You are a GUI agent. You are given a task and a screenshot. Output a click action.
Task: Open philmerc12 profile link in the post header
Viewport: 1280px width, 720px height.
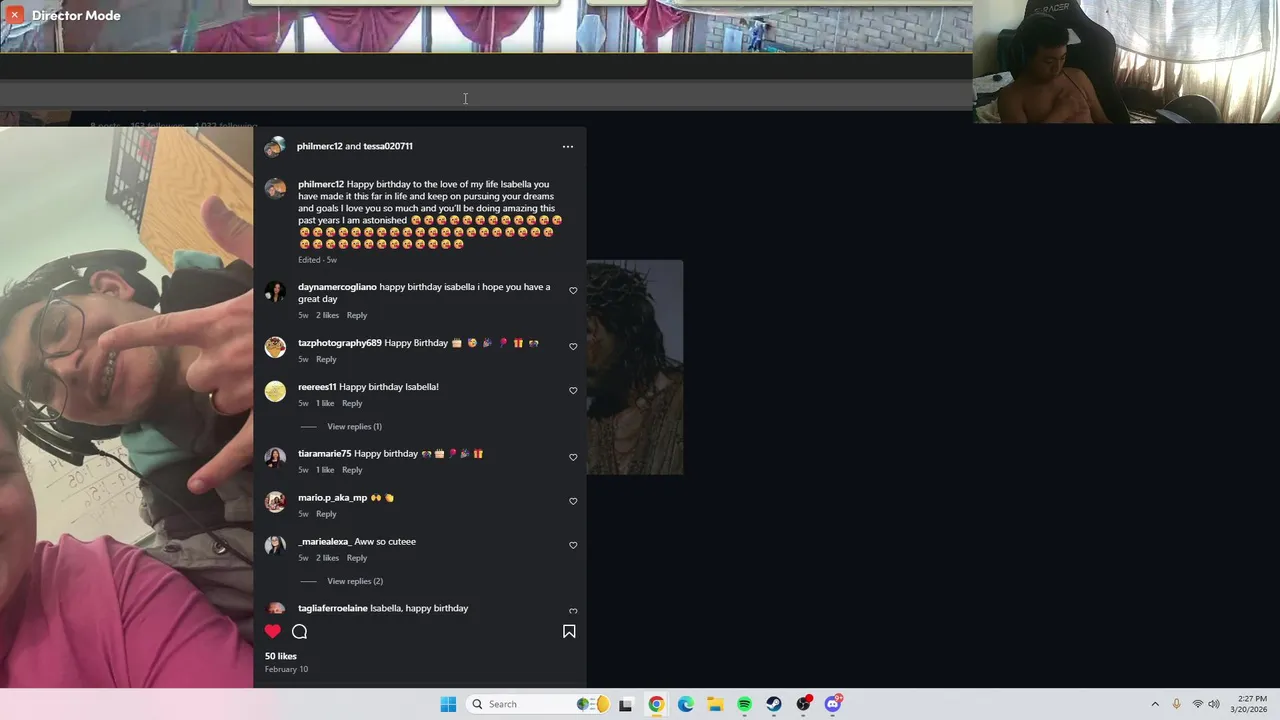coord(320,146)
